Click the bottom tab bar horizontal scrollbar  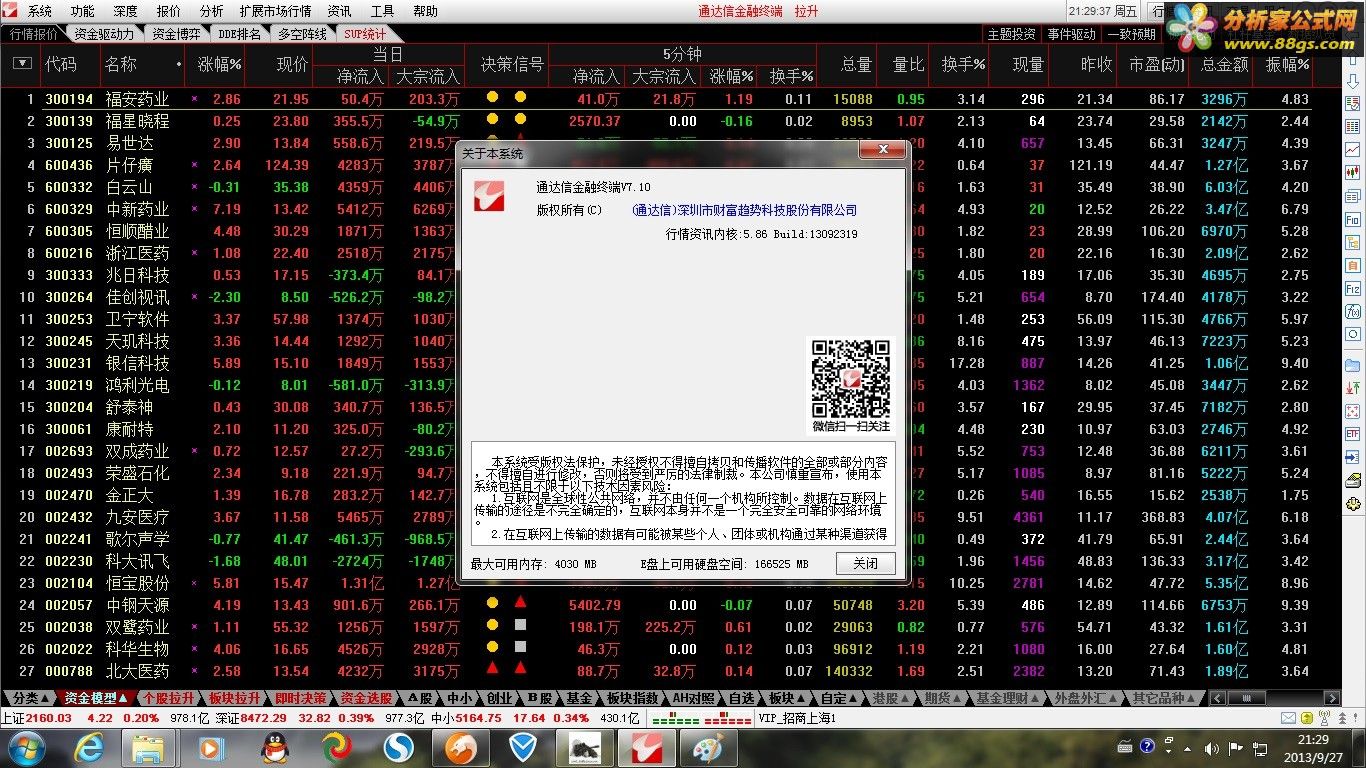1274,698
